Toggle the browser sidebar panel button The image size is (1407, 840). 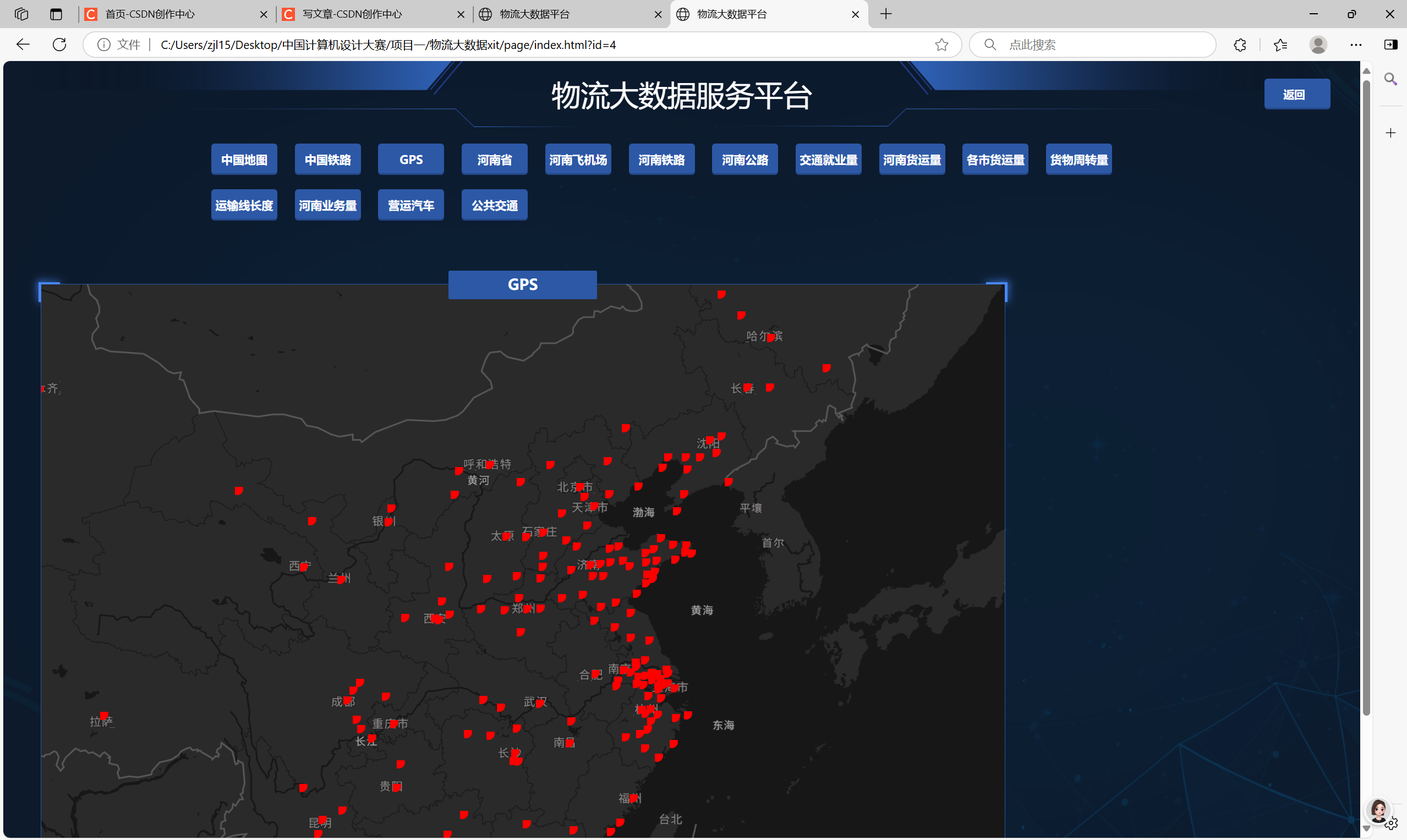point(1390,45)
